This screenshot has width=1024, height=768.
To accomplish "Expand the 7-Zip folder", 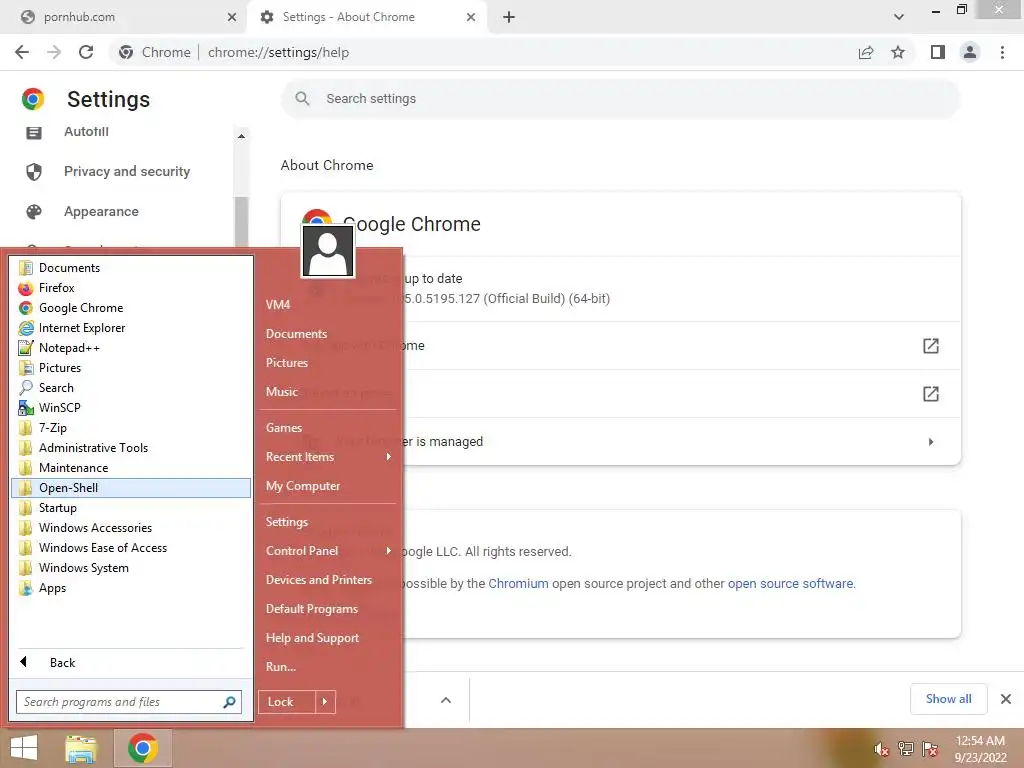I will coord(131,428).
